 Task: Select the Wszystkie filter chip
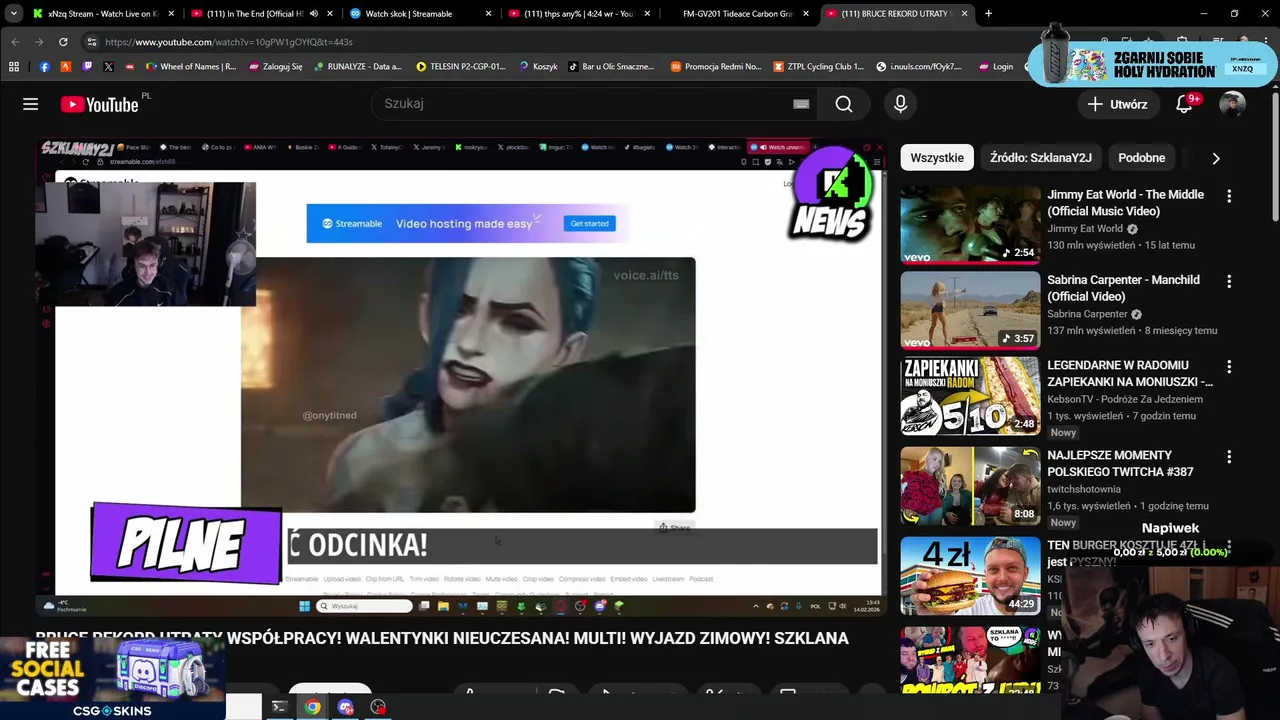(x=937, y=158)
